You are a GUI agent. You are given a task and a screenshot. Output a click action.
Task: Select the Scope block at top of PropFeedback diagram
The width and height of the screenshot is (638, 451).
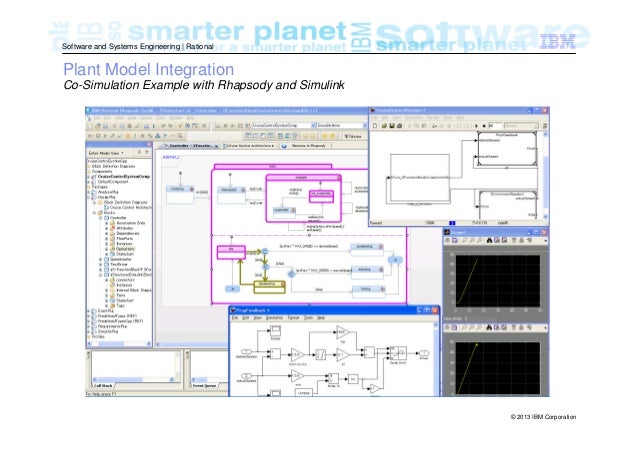[x=275, y=331]
